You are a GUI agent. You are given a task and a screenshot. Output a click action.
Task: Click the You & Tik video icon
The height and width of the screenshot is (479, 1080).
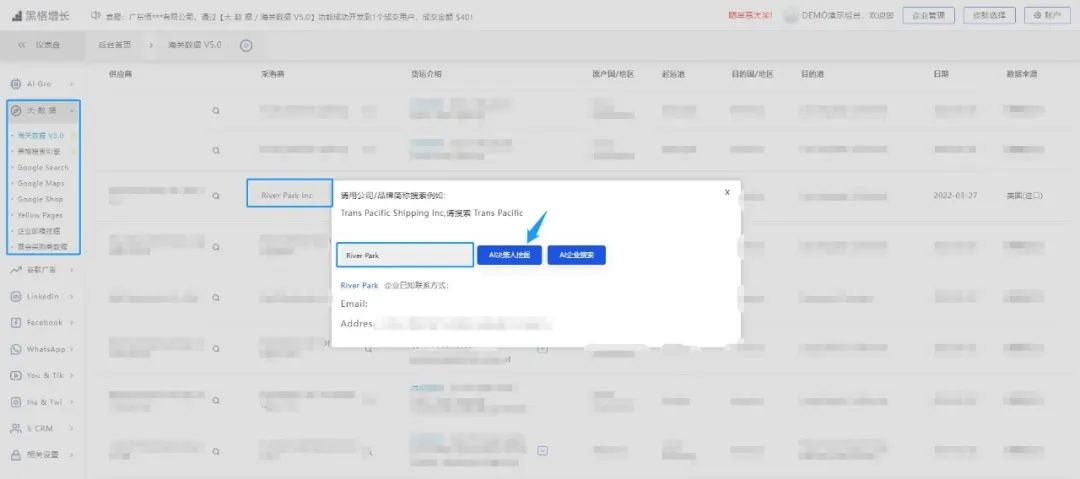click(x=16, y=375)
